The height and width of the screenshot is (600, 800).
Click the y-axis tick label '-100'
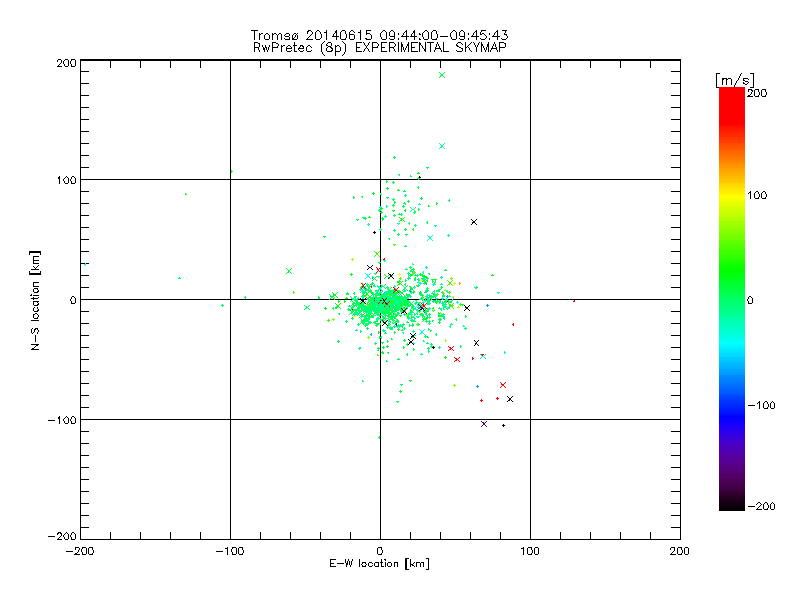click(62, 420)
